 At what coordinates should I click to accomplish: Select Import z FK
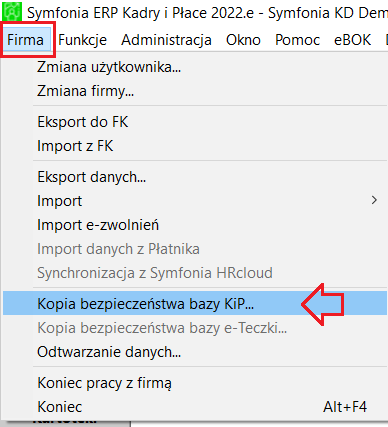tap(195, 146)
